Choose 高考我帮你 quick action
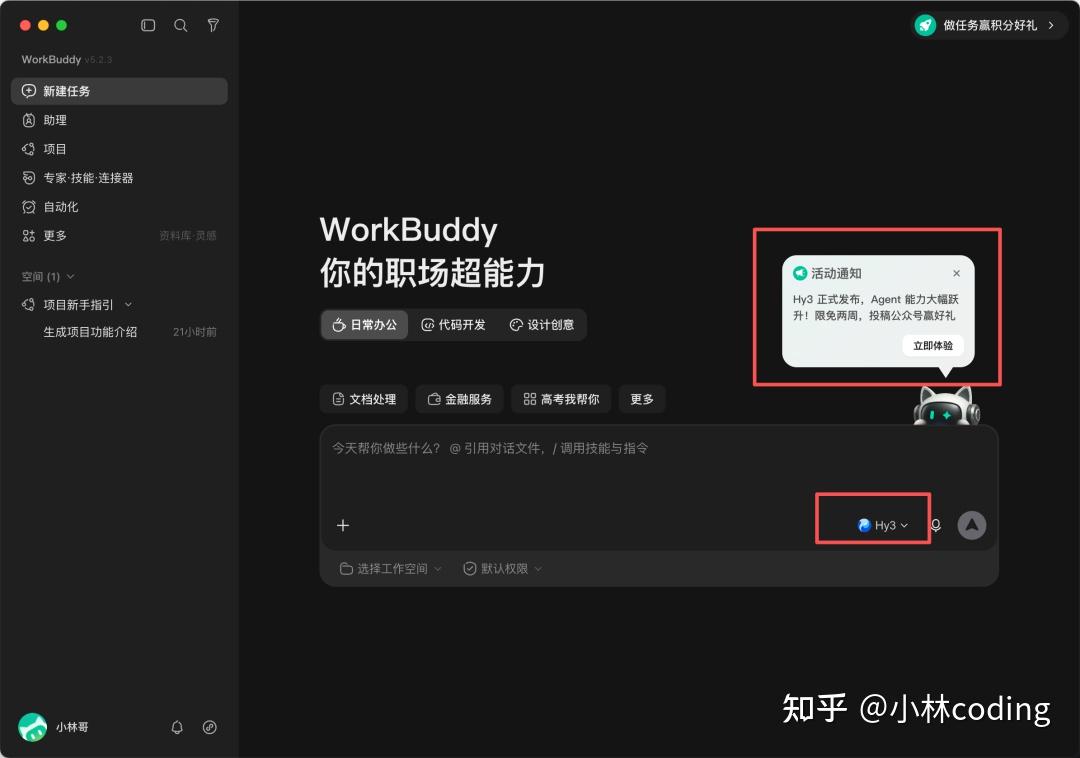Viewport: 1080px width, 758px height. [x=561, y=399]
